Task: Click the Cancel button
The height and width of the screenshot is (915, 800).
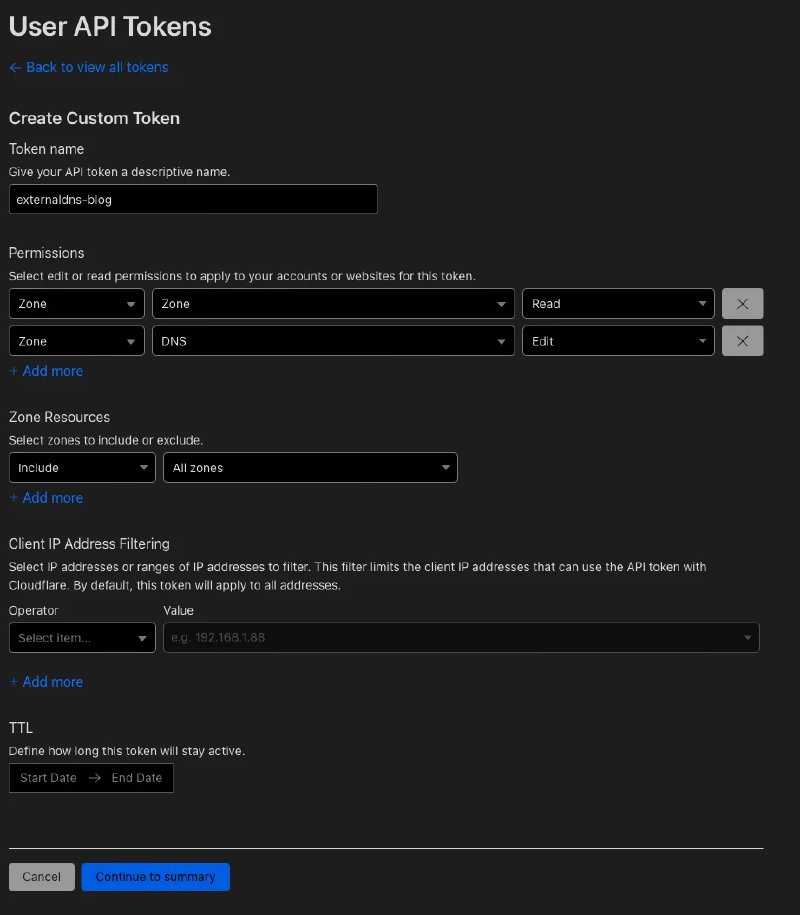Action: [41, 876]
